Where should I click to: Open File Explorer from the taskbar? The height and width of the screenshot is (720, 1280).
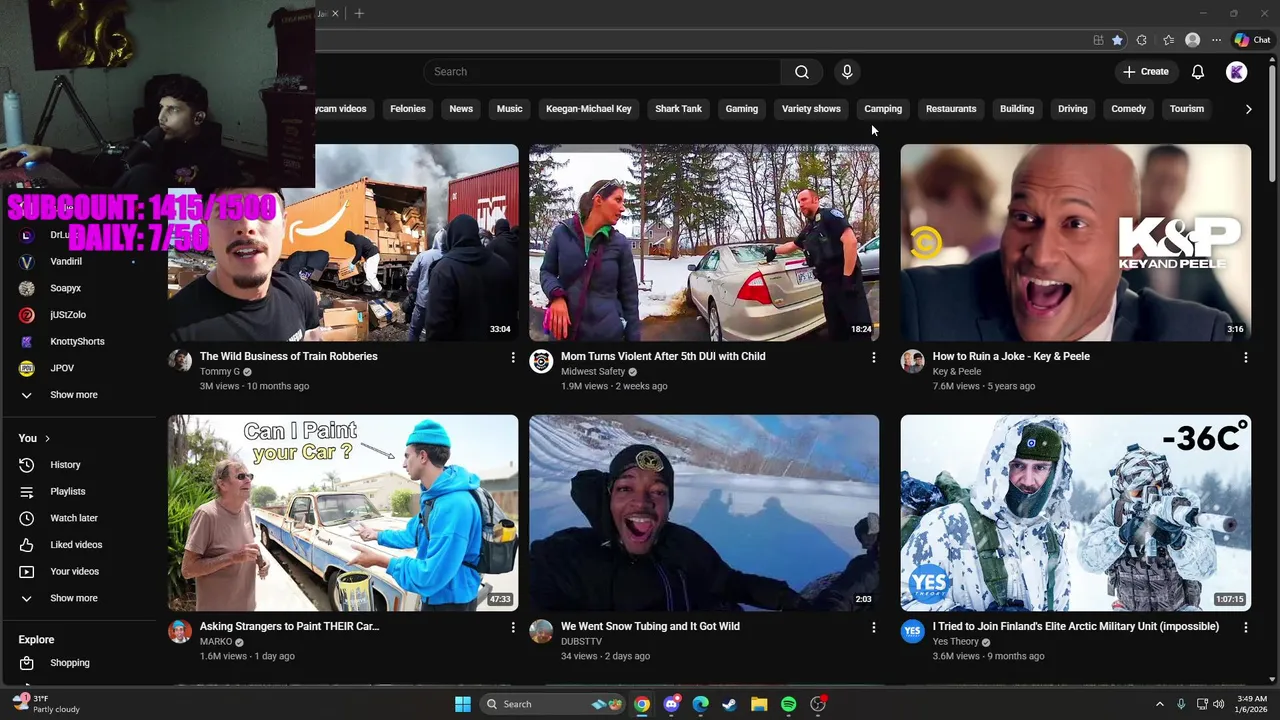click(x=759, y=704)
